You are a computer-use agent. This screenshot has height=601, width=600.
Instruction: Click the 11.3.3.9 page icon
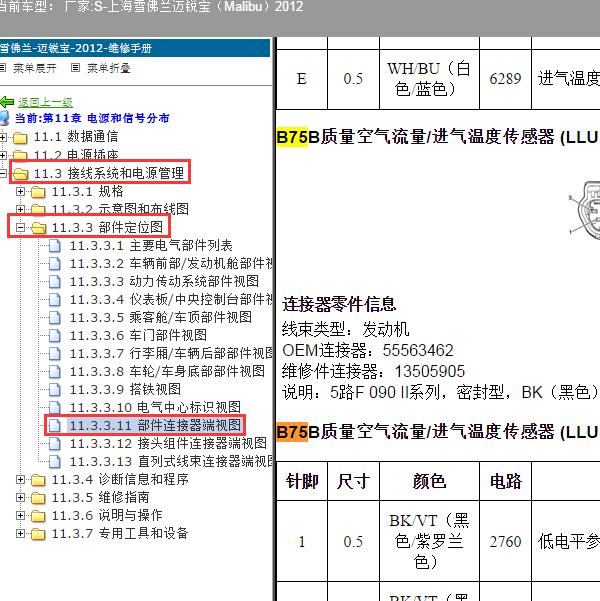pyautogui.click(x=55, y=389)
